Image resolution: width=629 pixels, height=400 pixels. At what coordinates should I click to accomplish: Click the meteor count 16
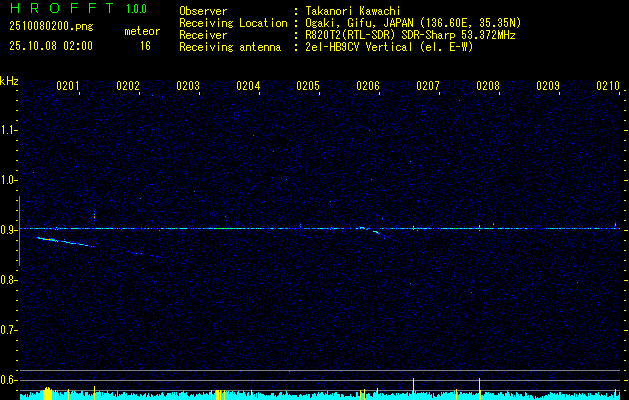tap(145, 46)
